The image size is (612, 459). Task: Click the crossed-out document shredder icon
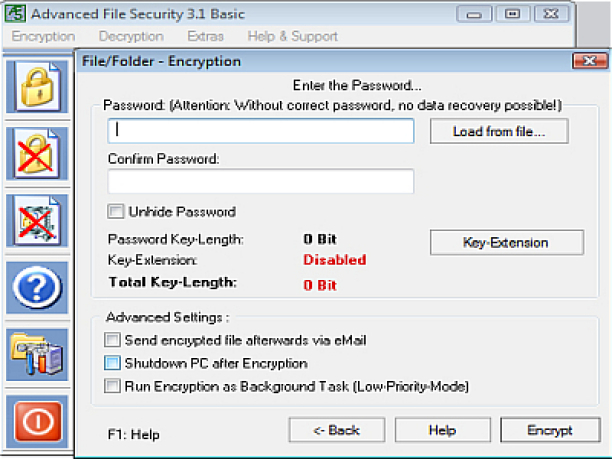(37, 220)
